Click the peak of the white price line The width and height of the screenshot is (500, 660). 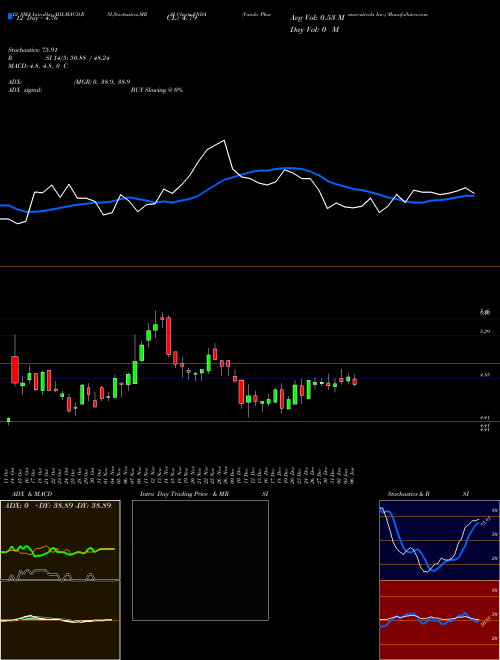coord(224,141)
